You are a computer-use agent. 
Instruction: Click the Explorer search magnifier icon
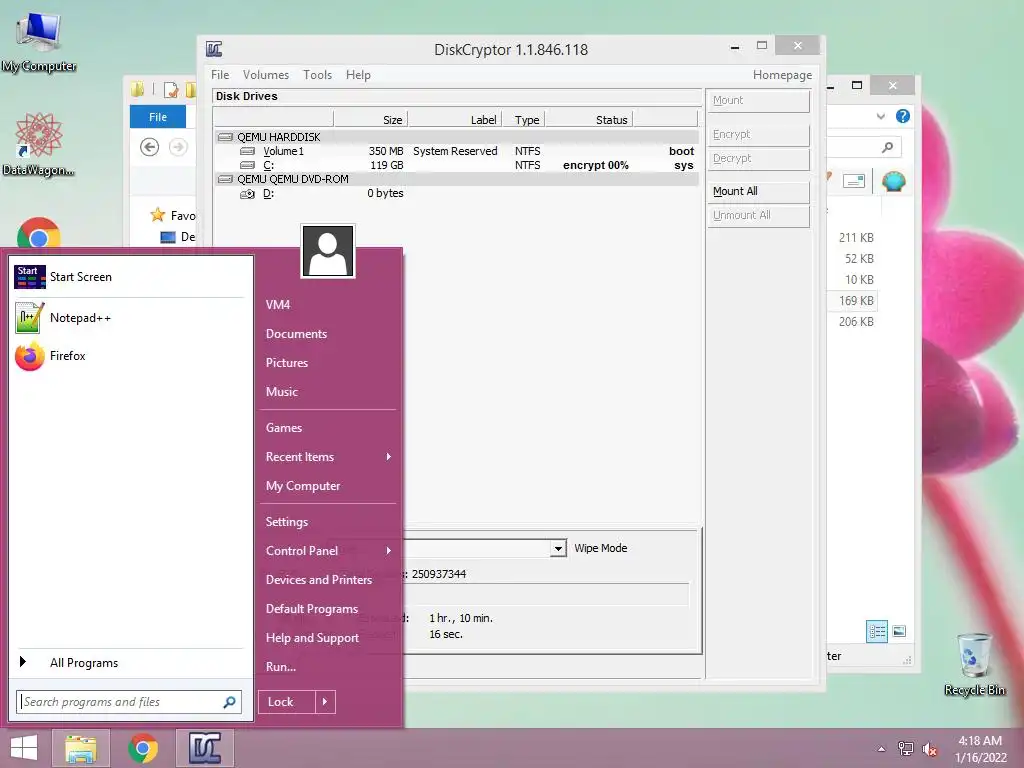click(887, 148)
